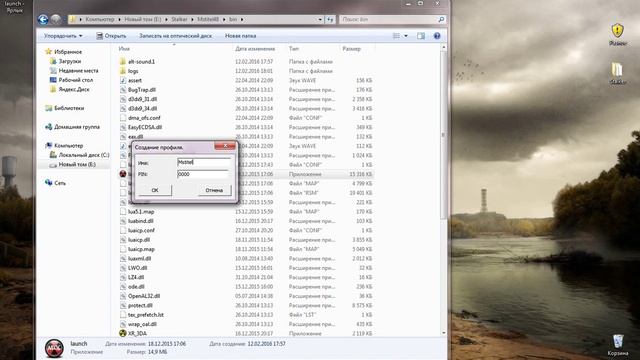Image resolution: width=640 pixels, height=360 pixels.
Task: Close the Создание профиля dialog
Action: (225, 146)
